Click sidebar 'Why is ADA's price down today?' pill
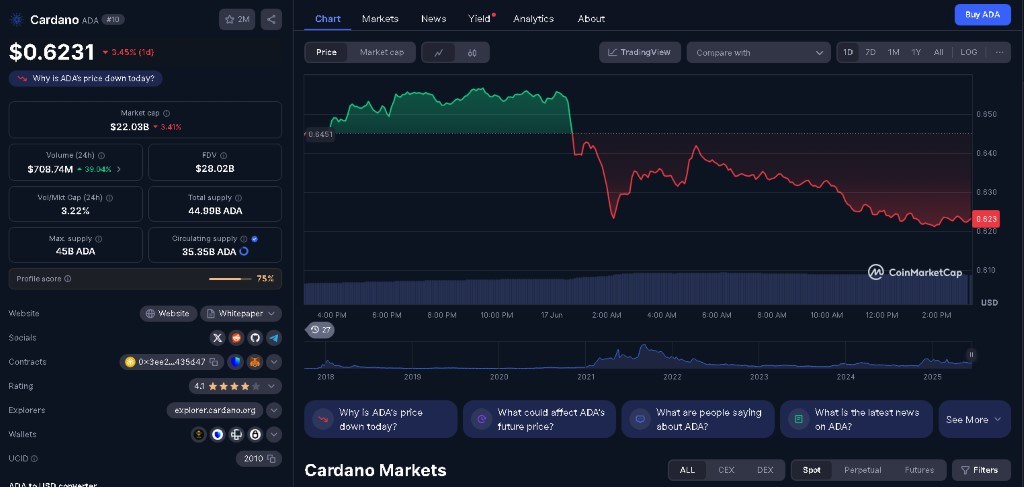 pyautogui.click(x=86, y=78)
